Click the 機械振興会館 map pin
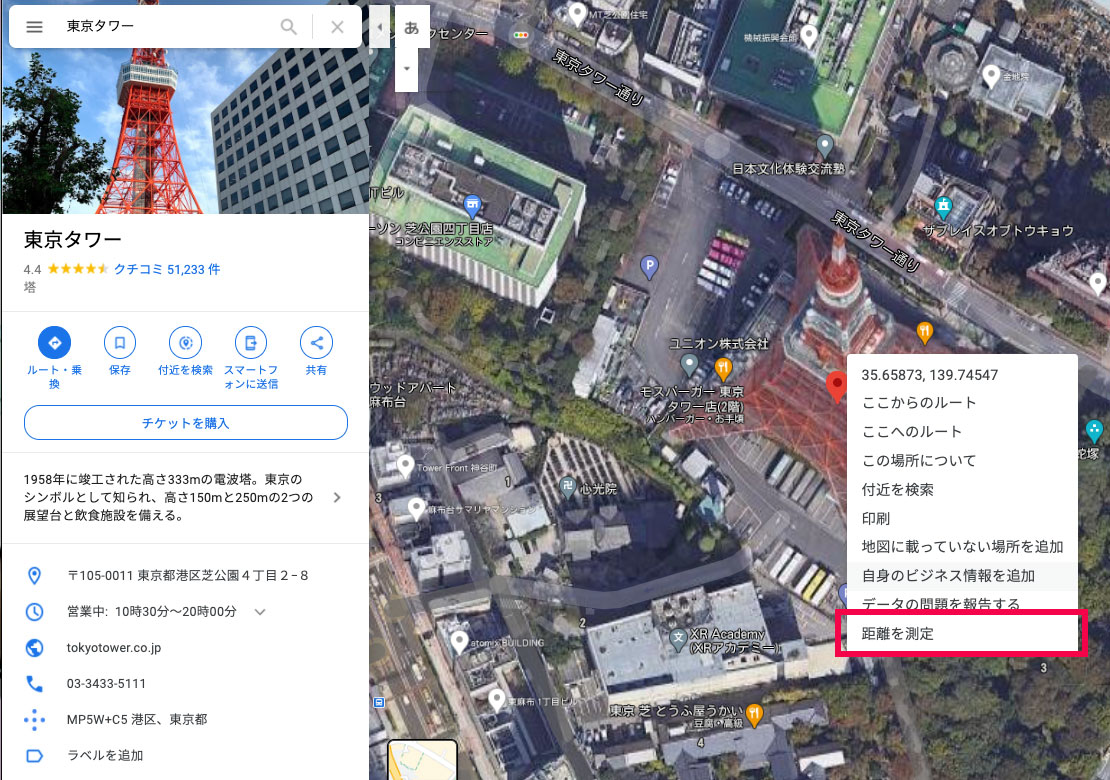This screenshot has width=1110, height=780. pyautogui.click(x=809, y=35)
